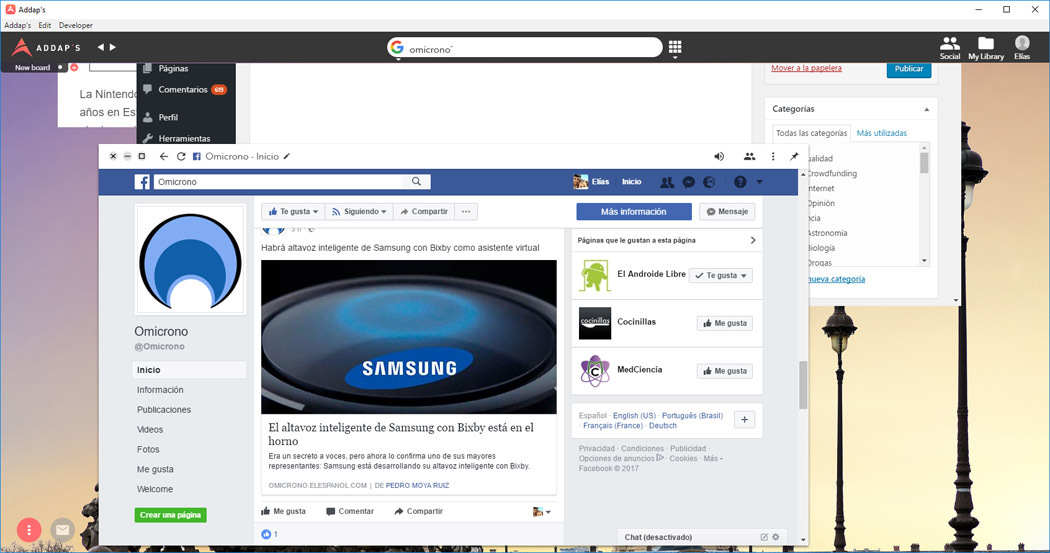The image size is (1050, 553).
Task: Select Fotos in page sidebar
Action: point(148,449)
